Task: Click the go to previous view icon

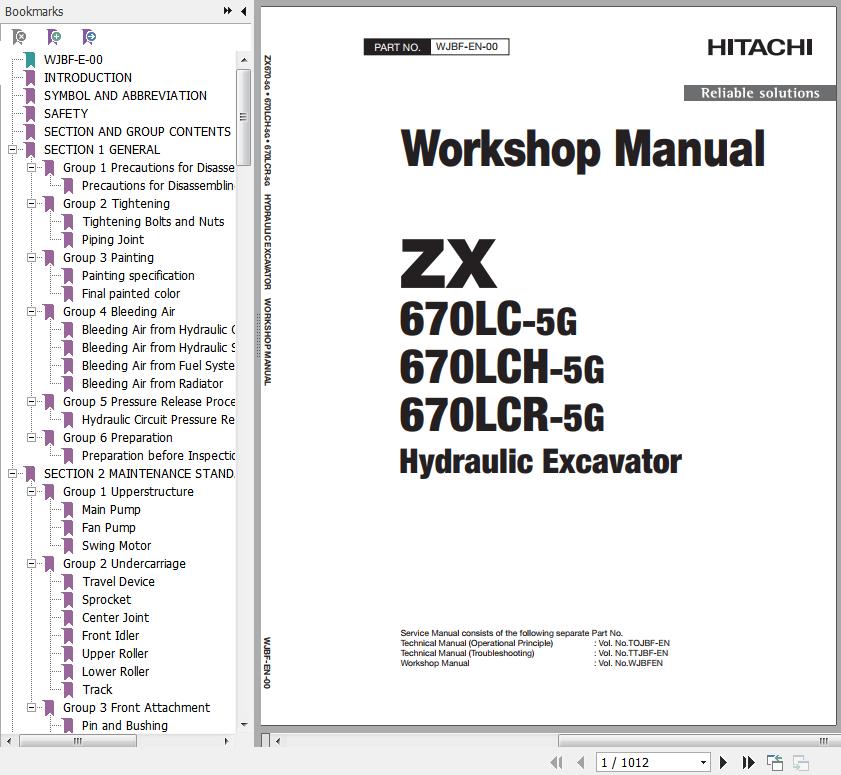Action: [x=774, y=762]
